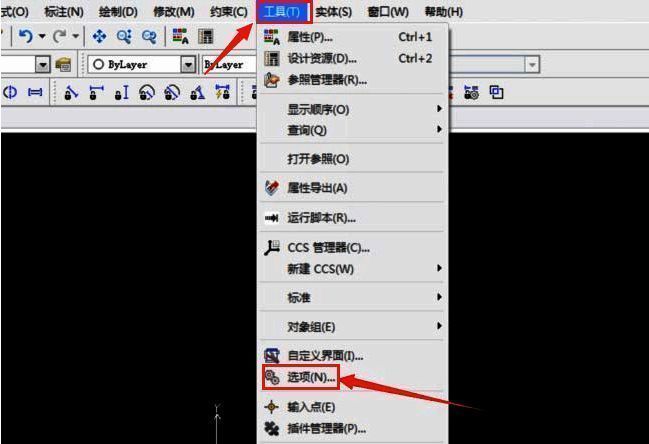Expand the ByLayer color dropdown arrow
Image resolution: width=649 pixels, height=444 pixels.
click(x=188, y=65)
